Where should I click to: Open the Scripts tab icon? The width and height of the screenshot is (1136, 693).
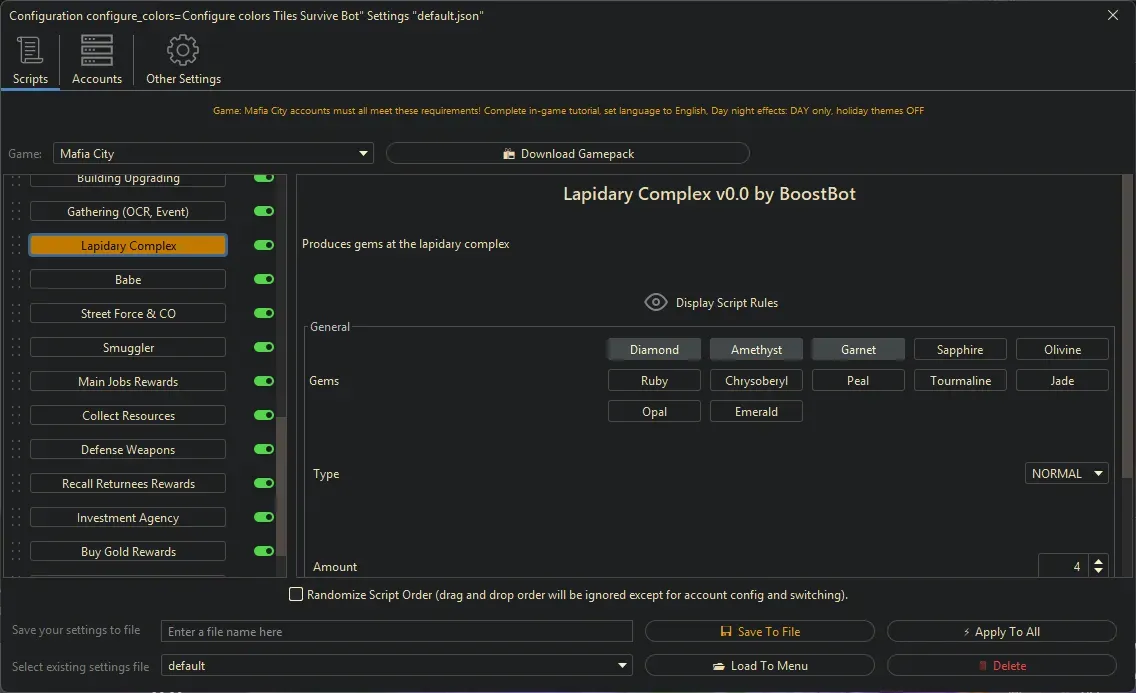click(30, 51)
